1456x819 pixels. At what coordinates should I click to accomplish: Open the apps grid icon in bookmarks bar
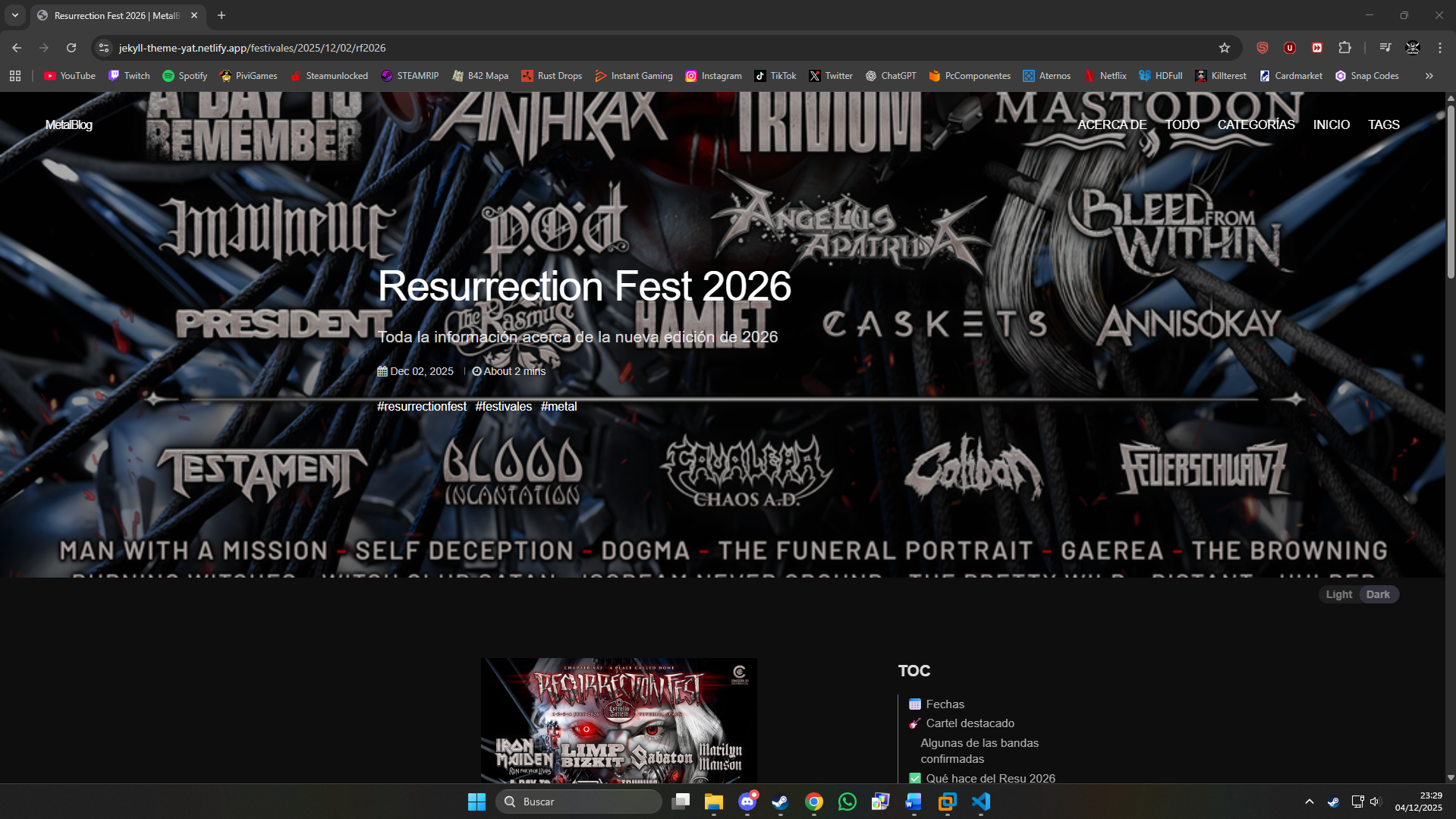tap(15, 76)
